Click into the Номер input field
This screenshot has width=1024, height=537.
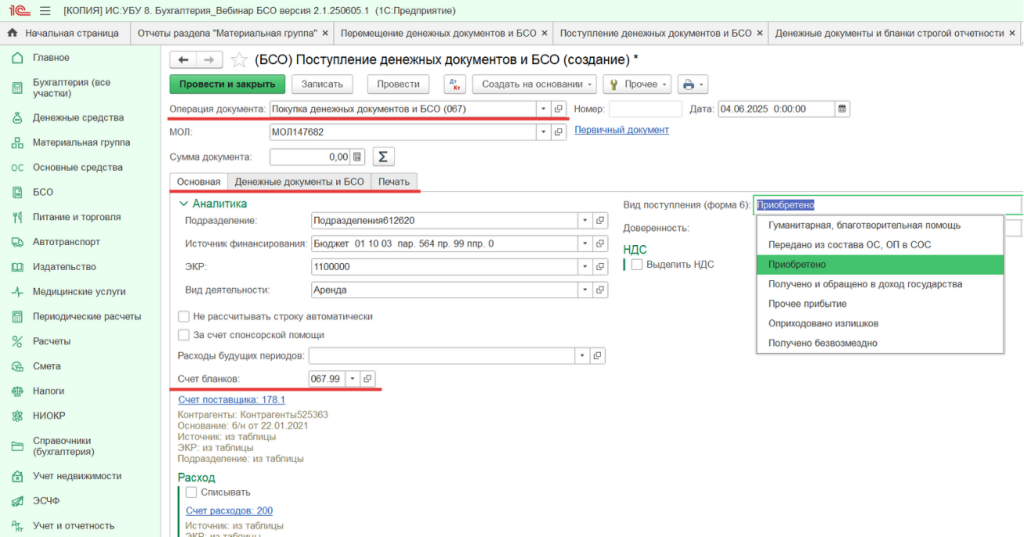(x=645, y=109)
